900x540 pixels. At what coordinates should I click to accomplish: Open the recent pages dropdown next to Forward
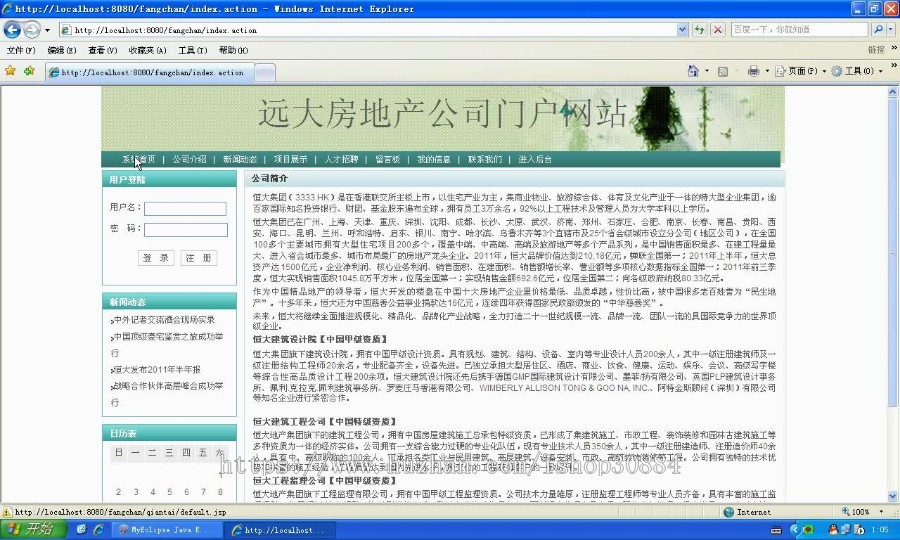coord(47,30)
